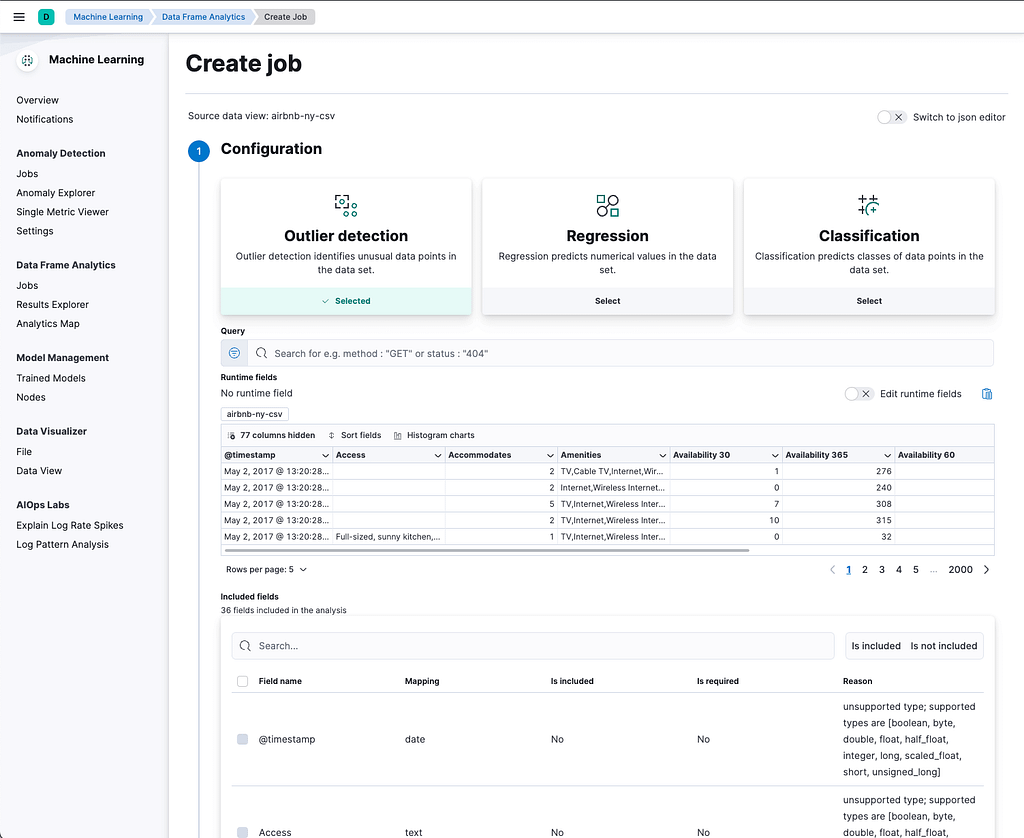Expand the Availability 365 column menu
The width and height of the screenshot is (1024, 838).
[887, 455]
